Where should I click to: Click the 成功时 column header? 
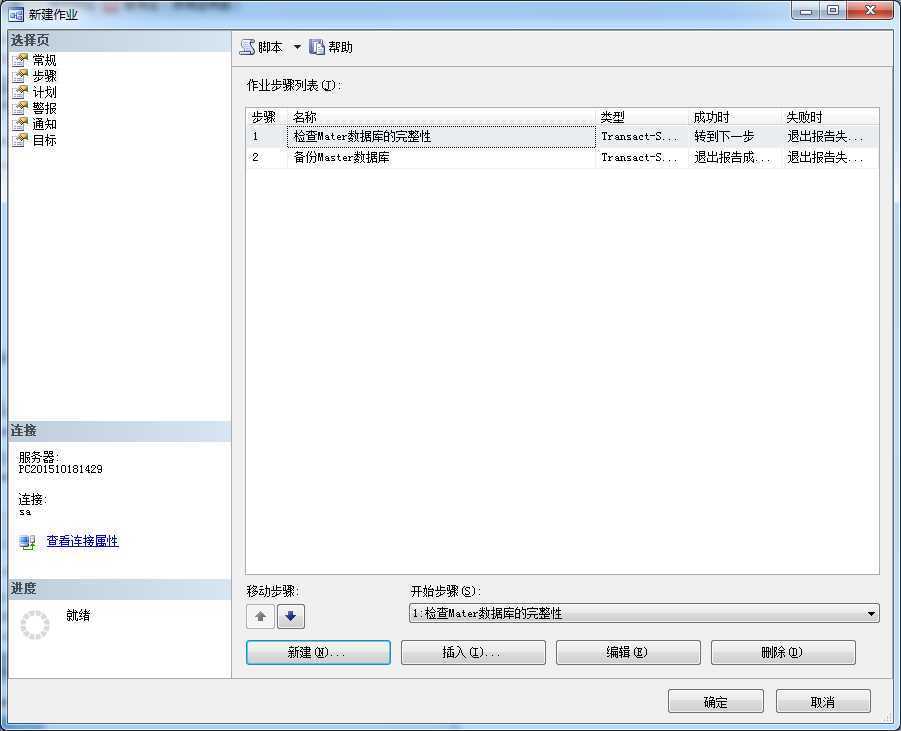[x=735, y=117]
